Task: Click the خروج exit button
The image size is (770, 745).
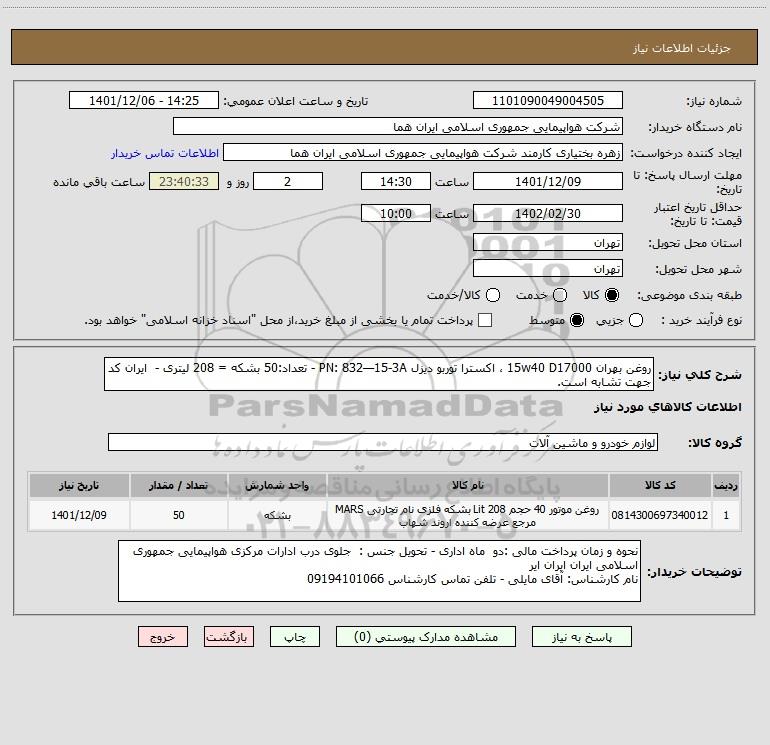Action: pyautogui.click(x=163, y=637)
